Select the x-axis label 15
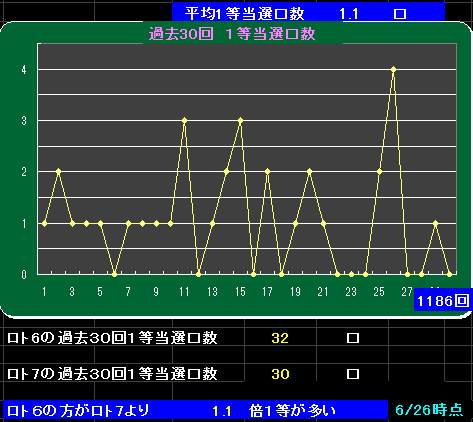The width and height of the screenshot is (473, 422). click(x=240, y=292)
